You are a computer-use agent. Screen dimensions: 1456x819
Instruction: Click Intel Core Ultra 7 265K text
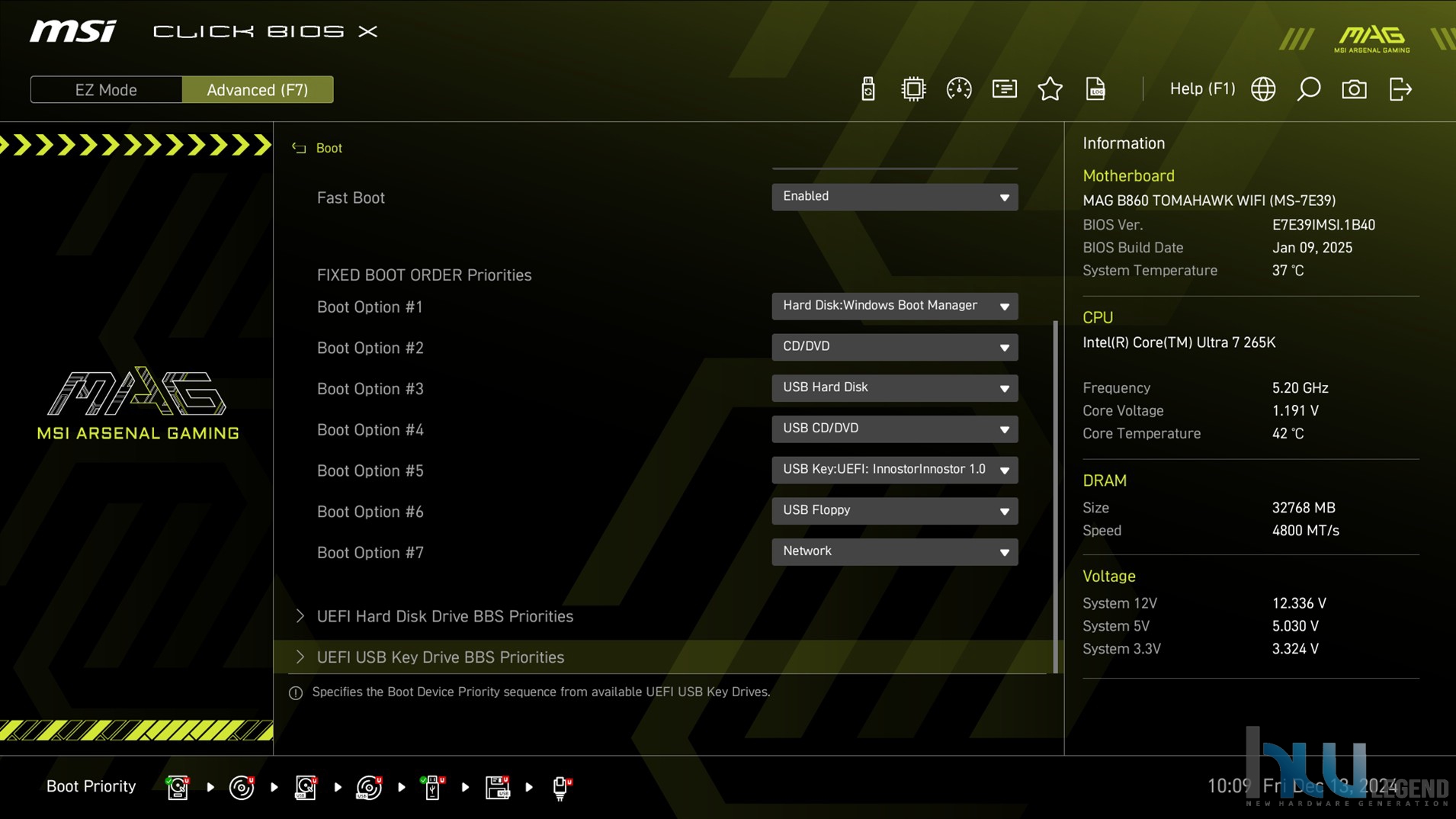pyautogui.click(x=1179, y=342)
